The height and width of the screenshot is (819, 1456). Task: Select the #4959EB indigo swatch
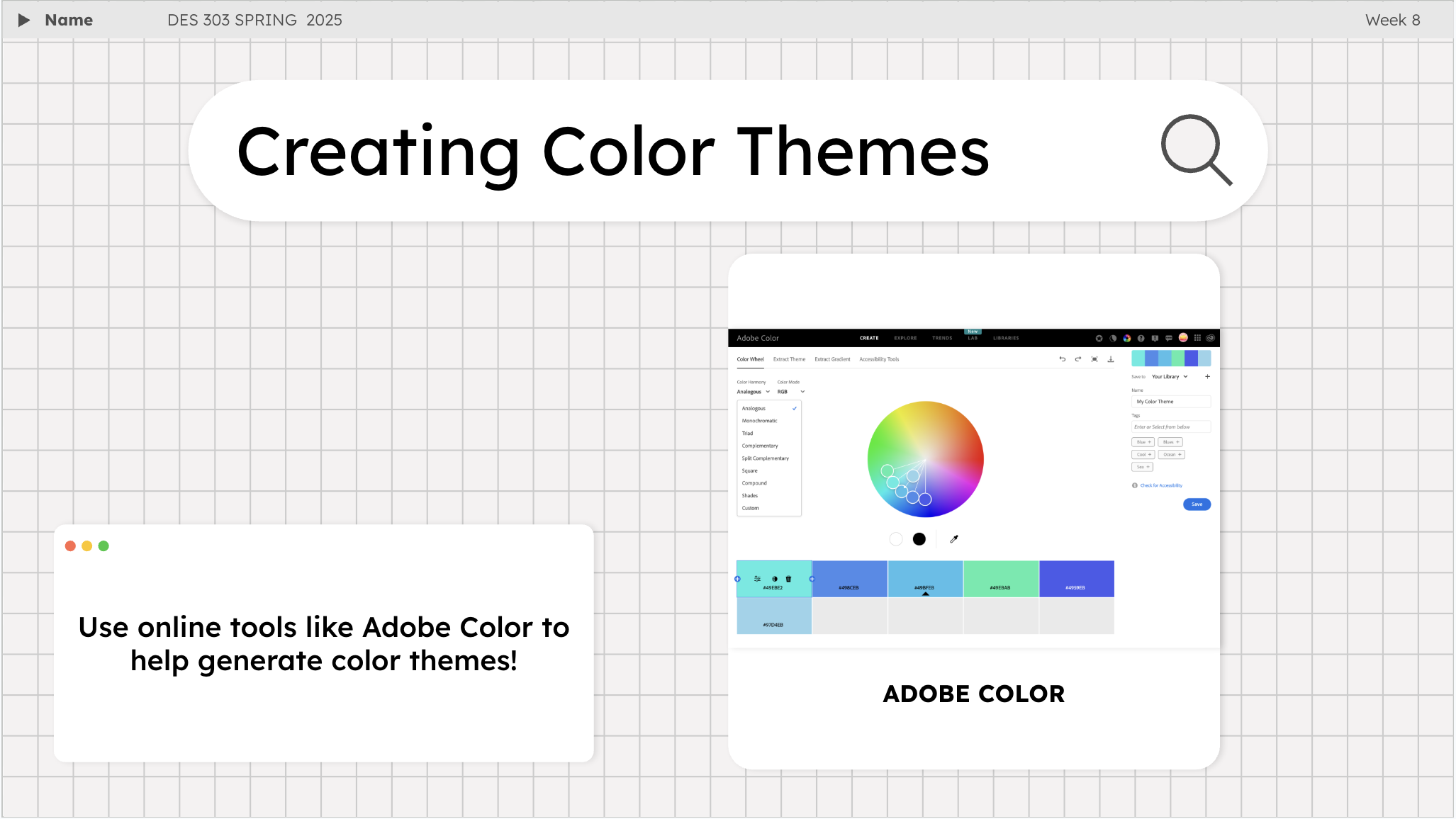click(1076, 578)
